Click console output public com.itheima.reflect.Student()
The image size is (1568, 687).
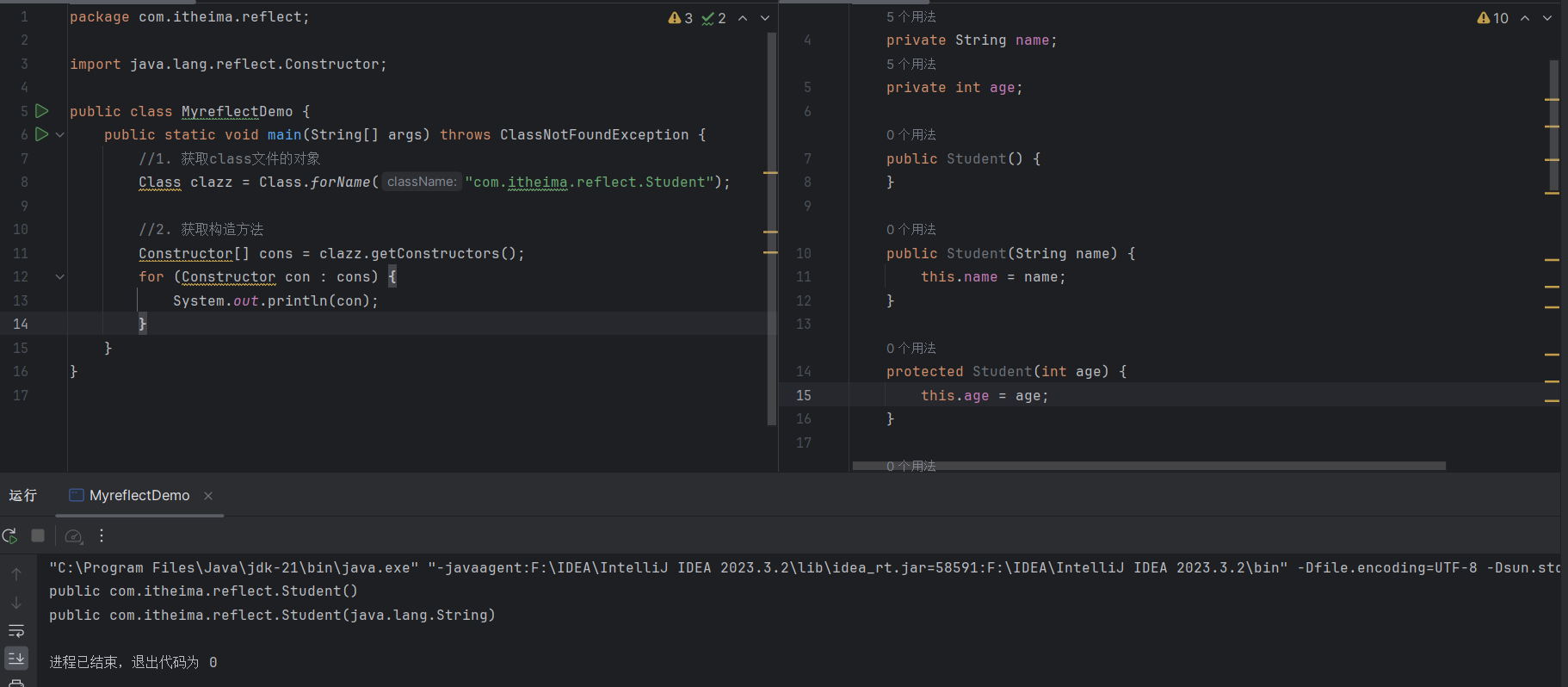click(203, 591)
